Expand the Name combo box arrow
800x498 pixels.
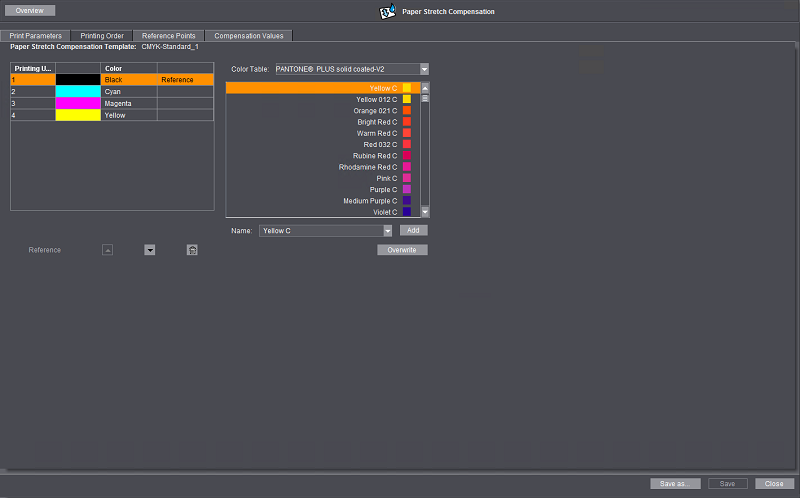click(x=387, y=231)
